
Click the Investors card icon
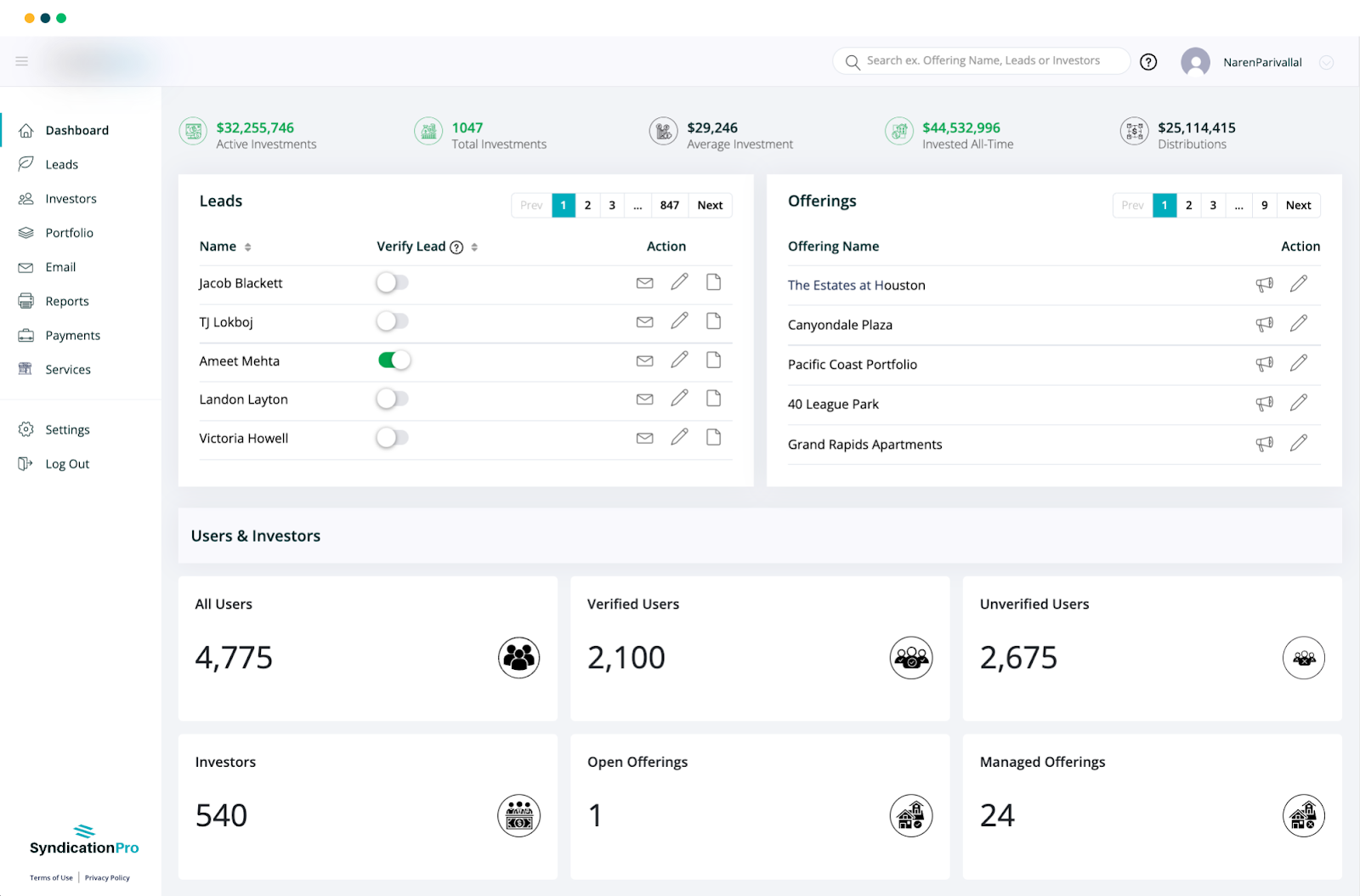518,816
